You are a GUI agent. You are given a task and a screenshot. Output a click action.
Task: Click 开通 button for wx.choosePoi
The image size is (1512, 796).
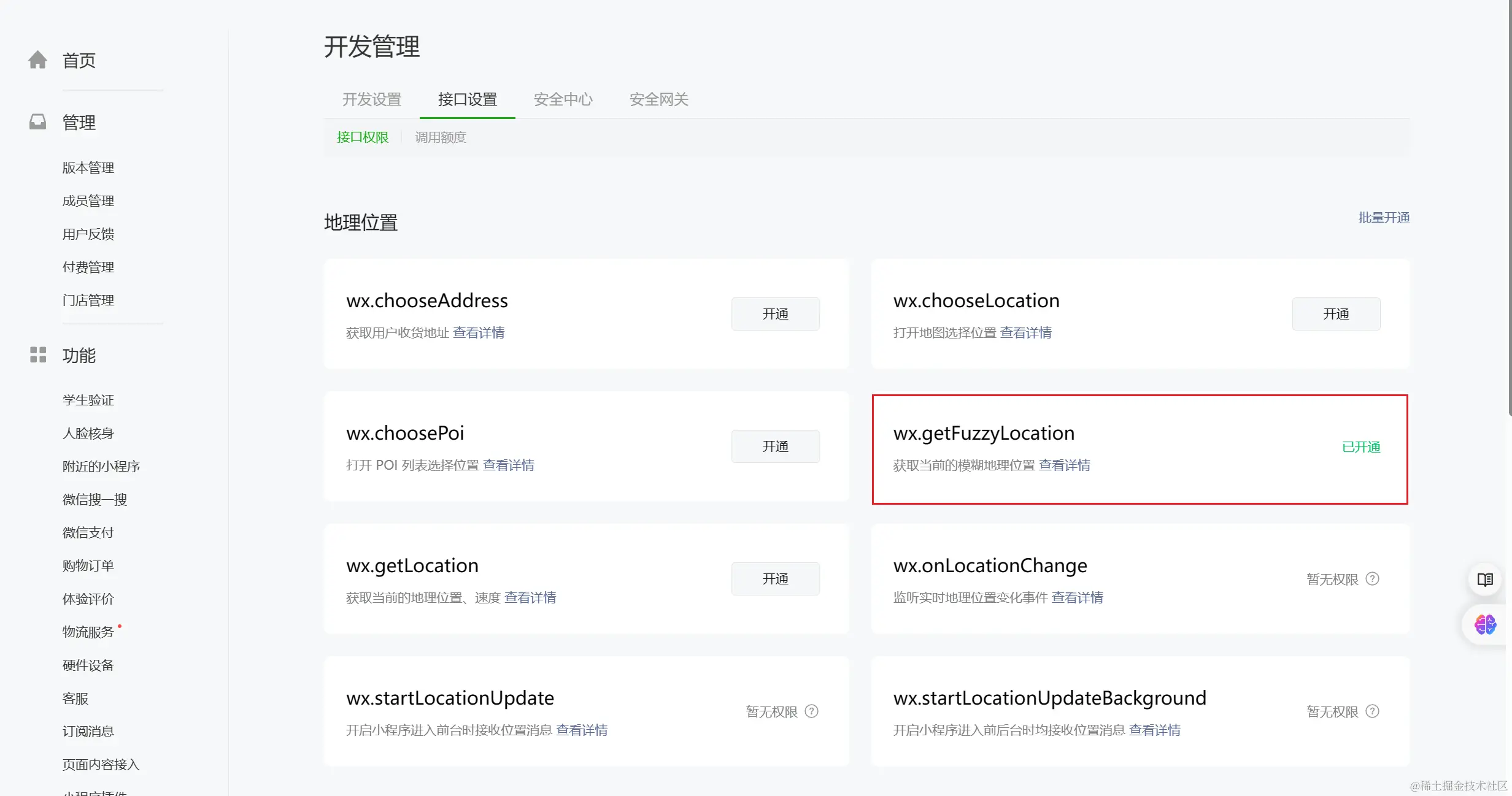775,446
